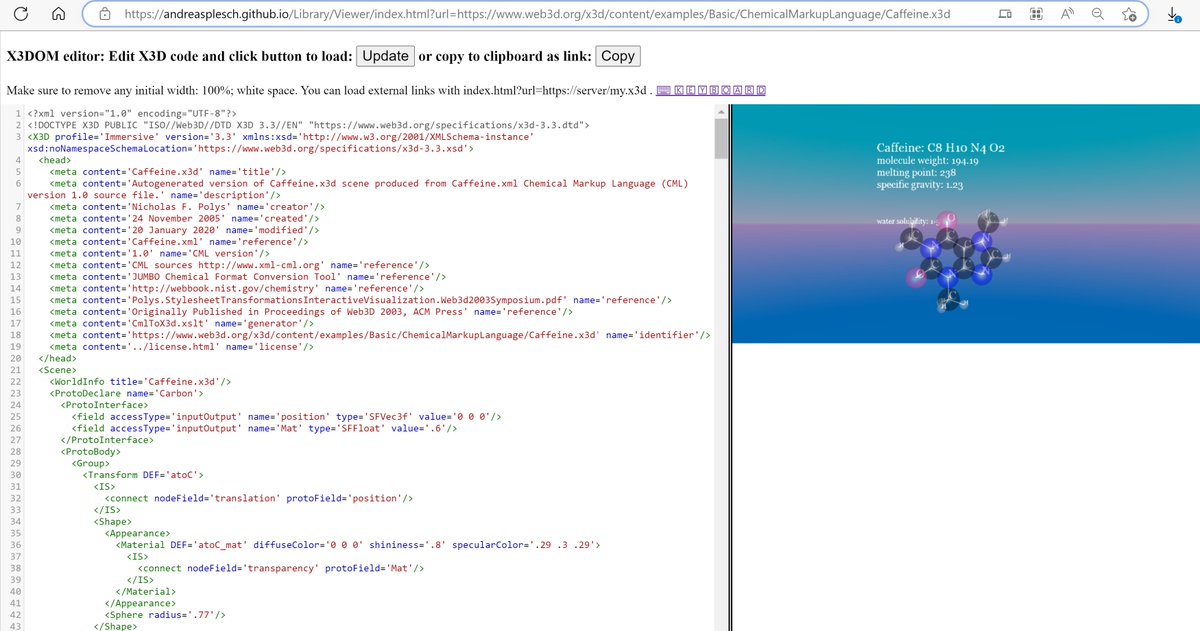Image resolution: width=1200 pixels, height=631 pixels.
Task: Click the DOCTYPE X3D PUBLIC line
Action: click(308, 125)
